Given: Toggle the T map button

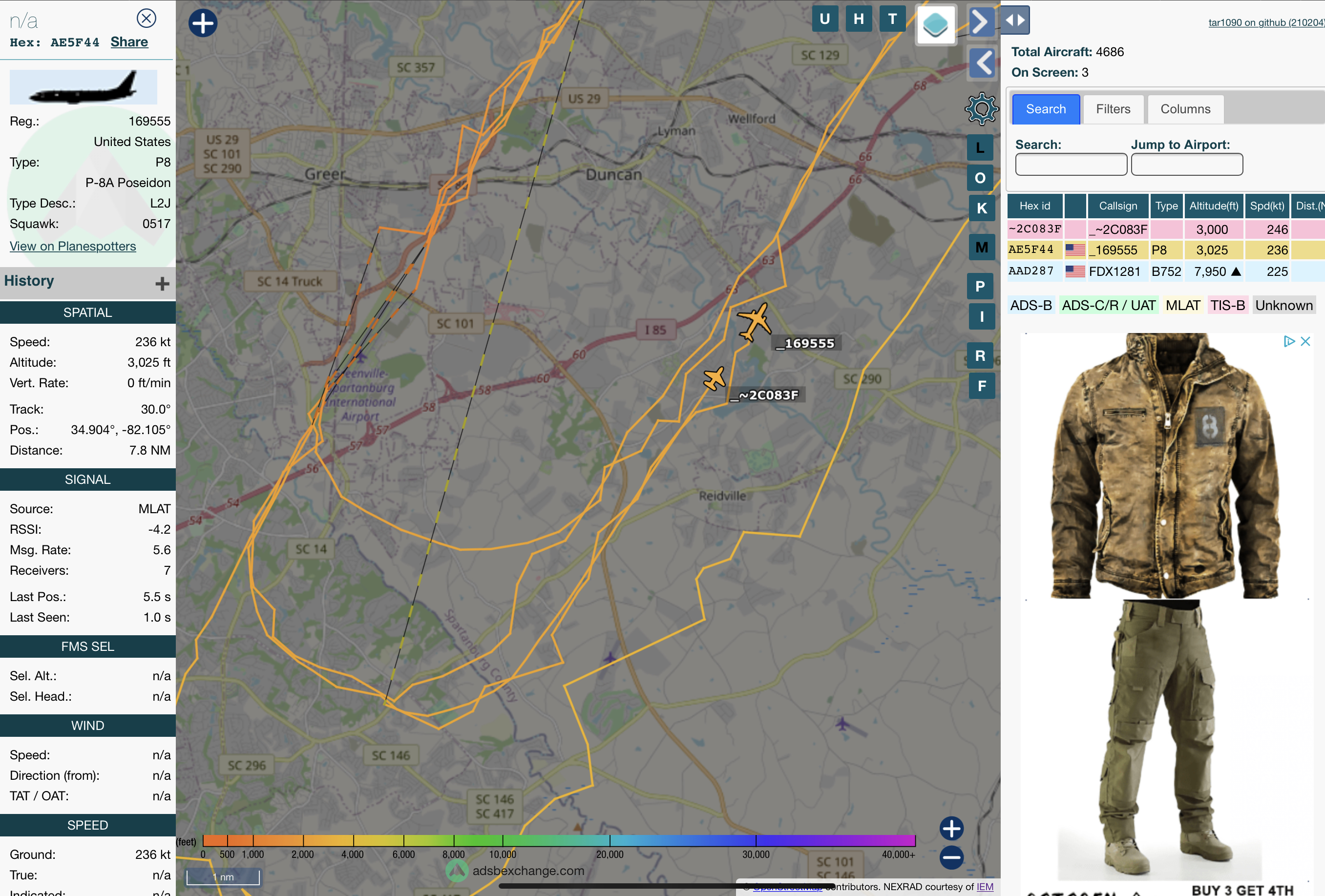Looking at the screenshot, I should pyautogui.click(x=892, y=19).
